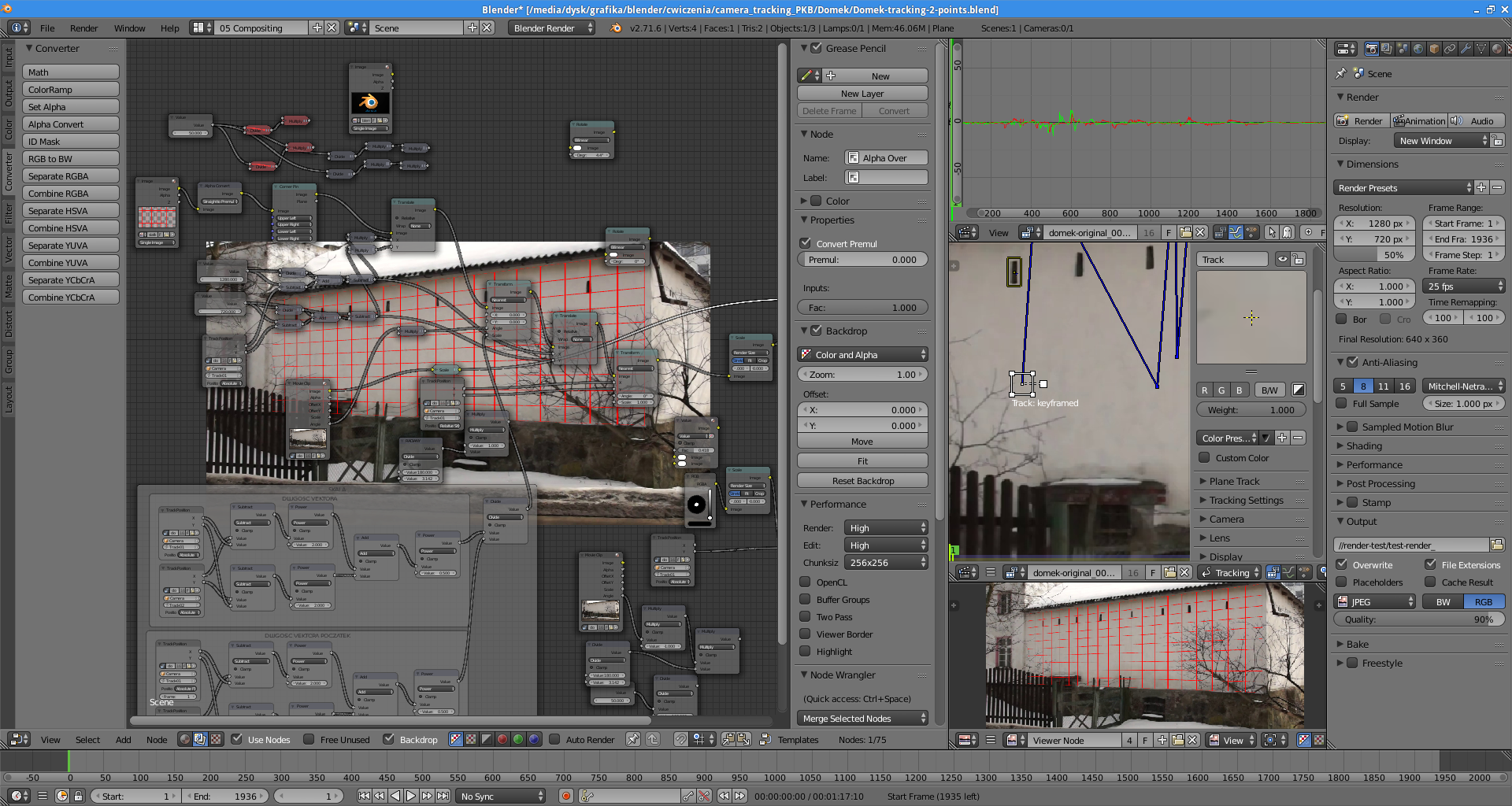Image resolution: width=1512 pixels, height=806 pixels.
Task: Toggle the hide-tracks ghost icon in clip editor
Action: 1287,232
